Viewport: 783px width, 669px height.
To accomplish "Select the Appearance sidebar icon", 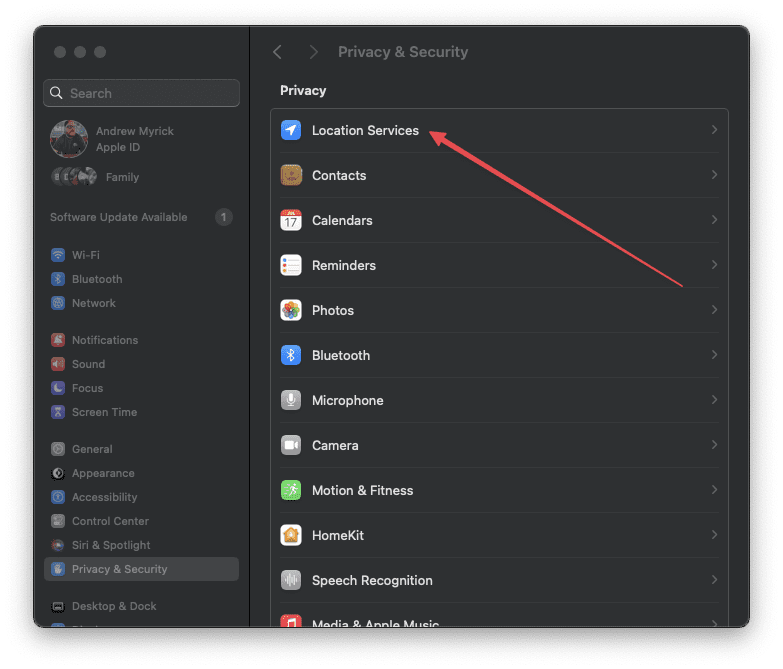I will tap(58, 473).
